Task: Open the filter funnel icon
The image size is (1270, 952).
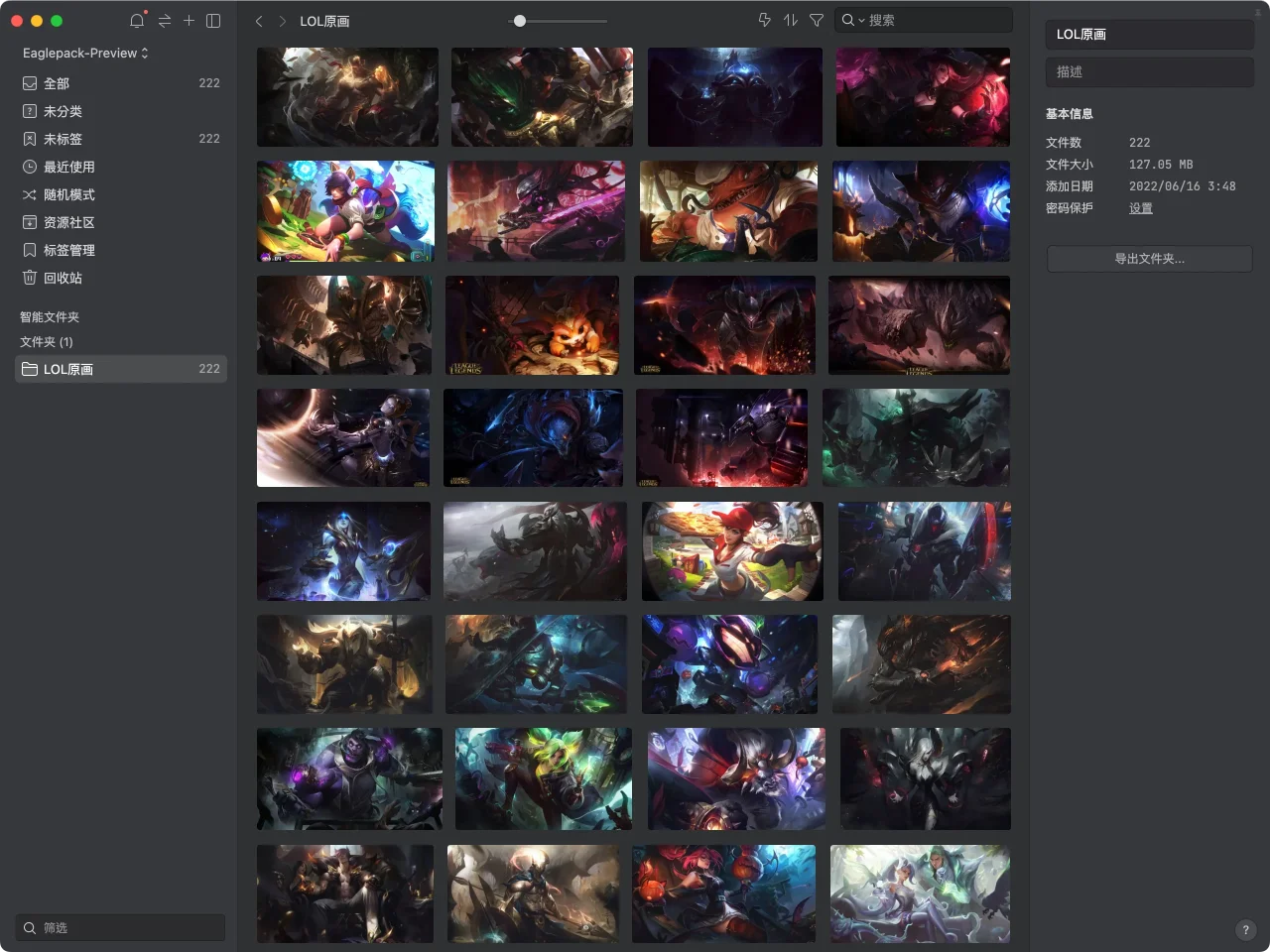Action: pyautogui.click(x=817, y=20)
